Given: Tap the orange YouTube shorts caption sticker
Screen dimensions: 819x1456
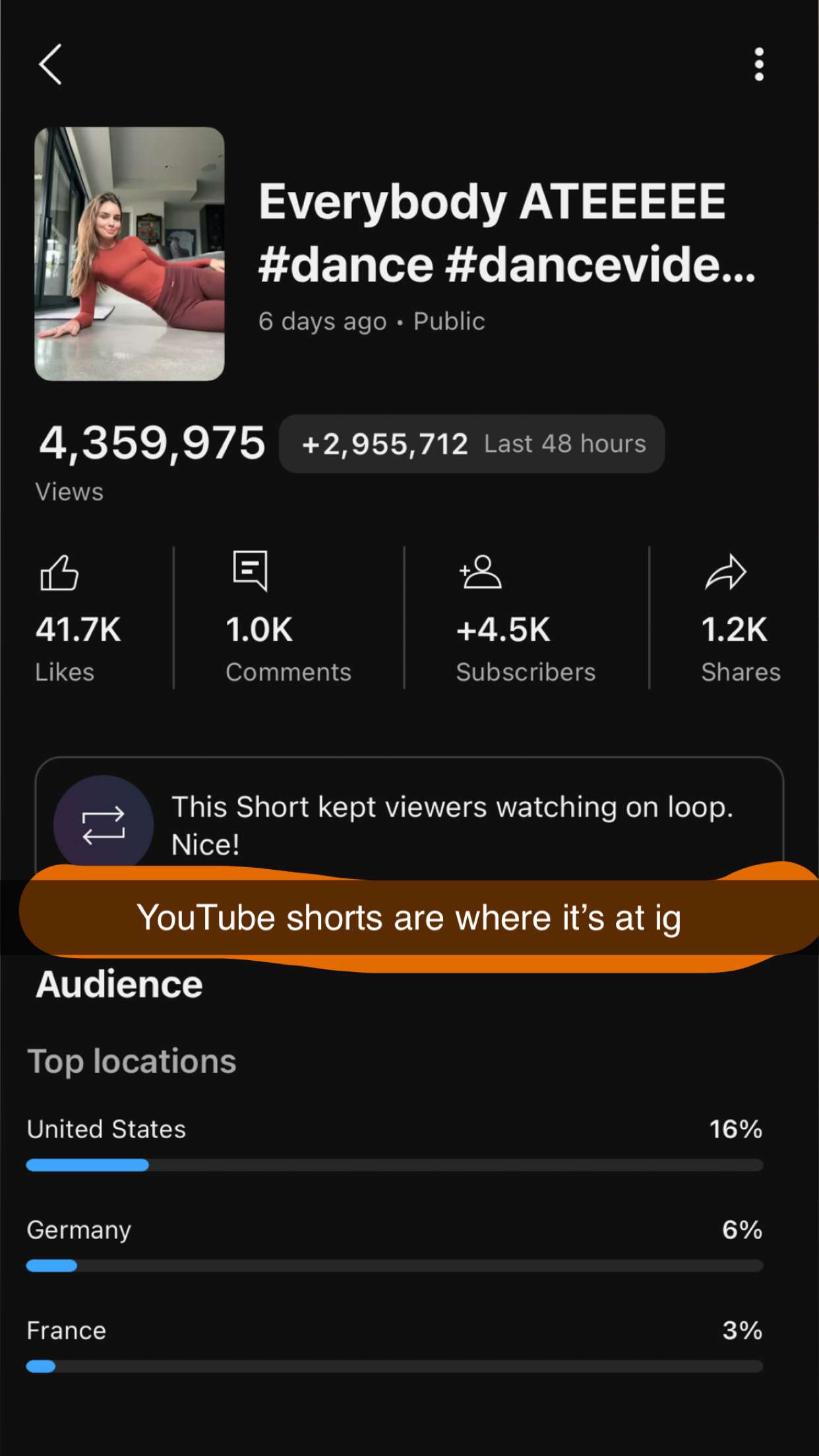Looking at the screenshot, I should point(409,917).
